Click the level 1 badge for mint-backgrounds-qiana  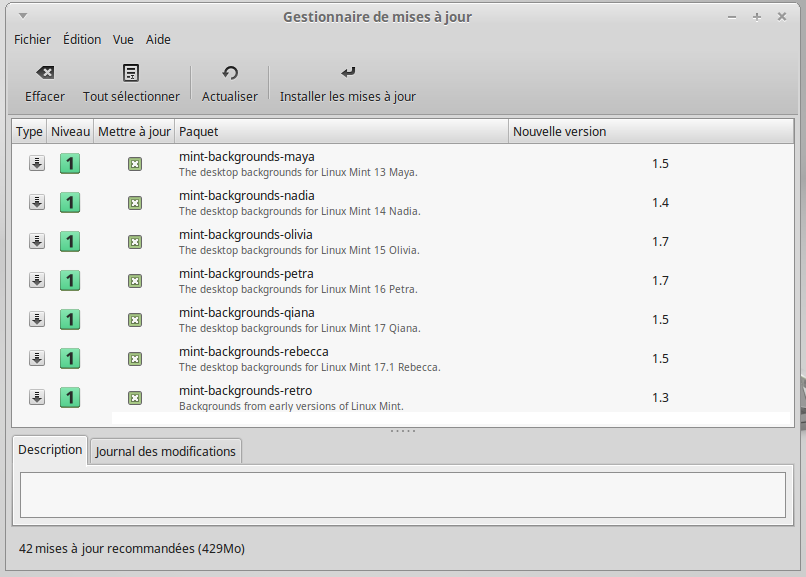click(x=70, y=320)
